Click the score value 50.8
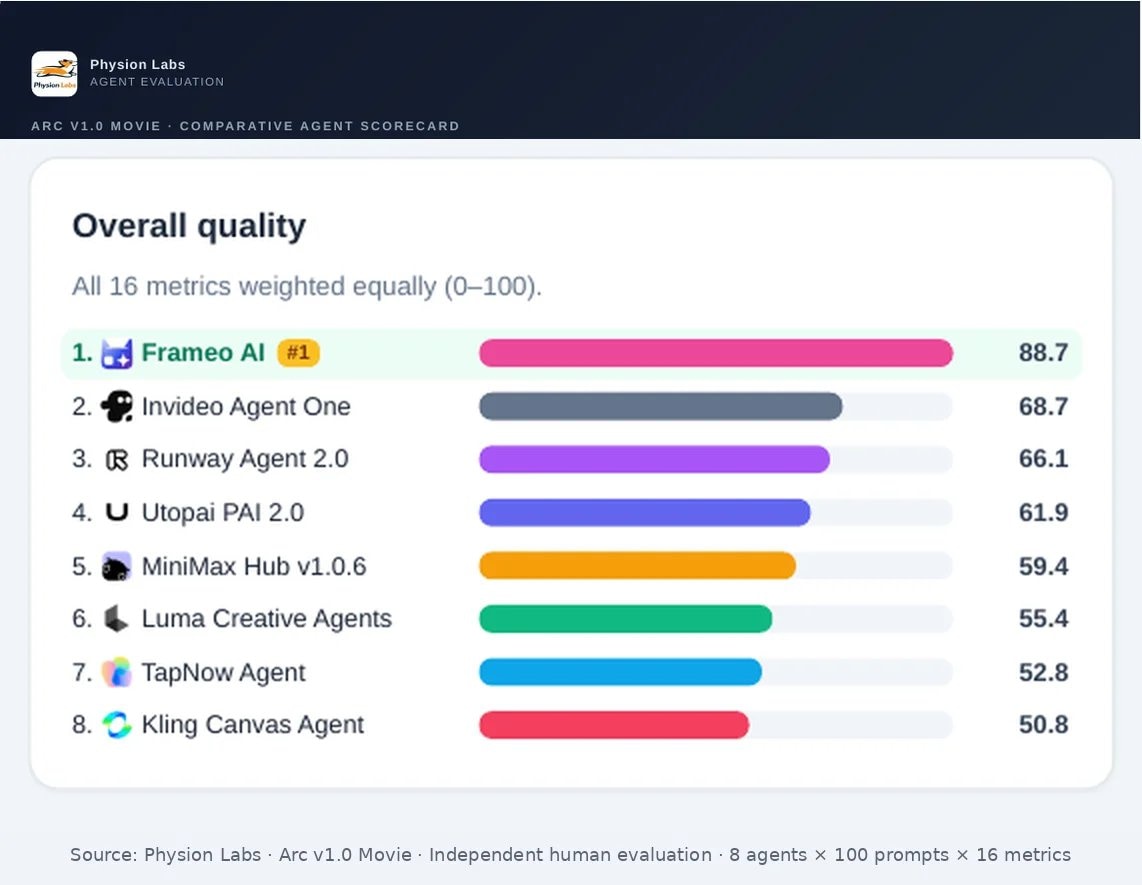1142x885 pixels. pos(1043,725)
